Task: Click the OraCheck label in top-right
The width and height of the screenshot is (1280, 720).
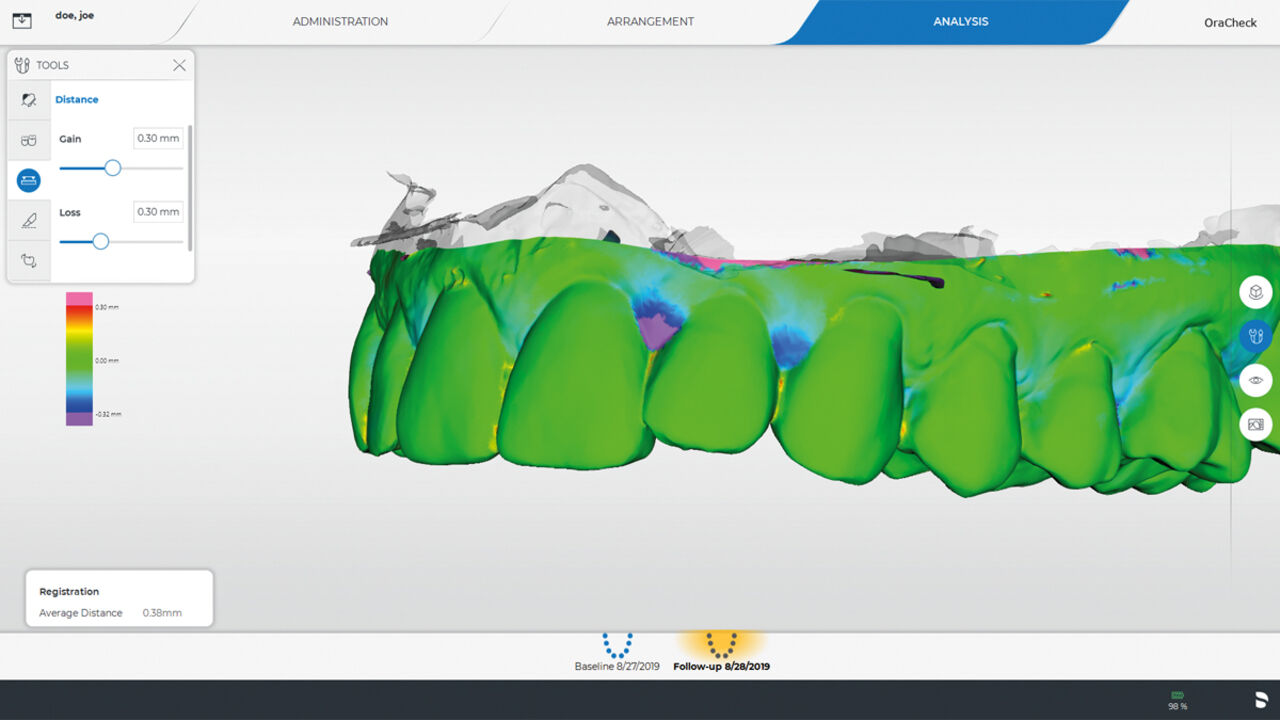Action: 1230,22
